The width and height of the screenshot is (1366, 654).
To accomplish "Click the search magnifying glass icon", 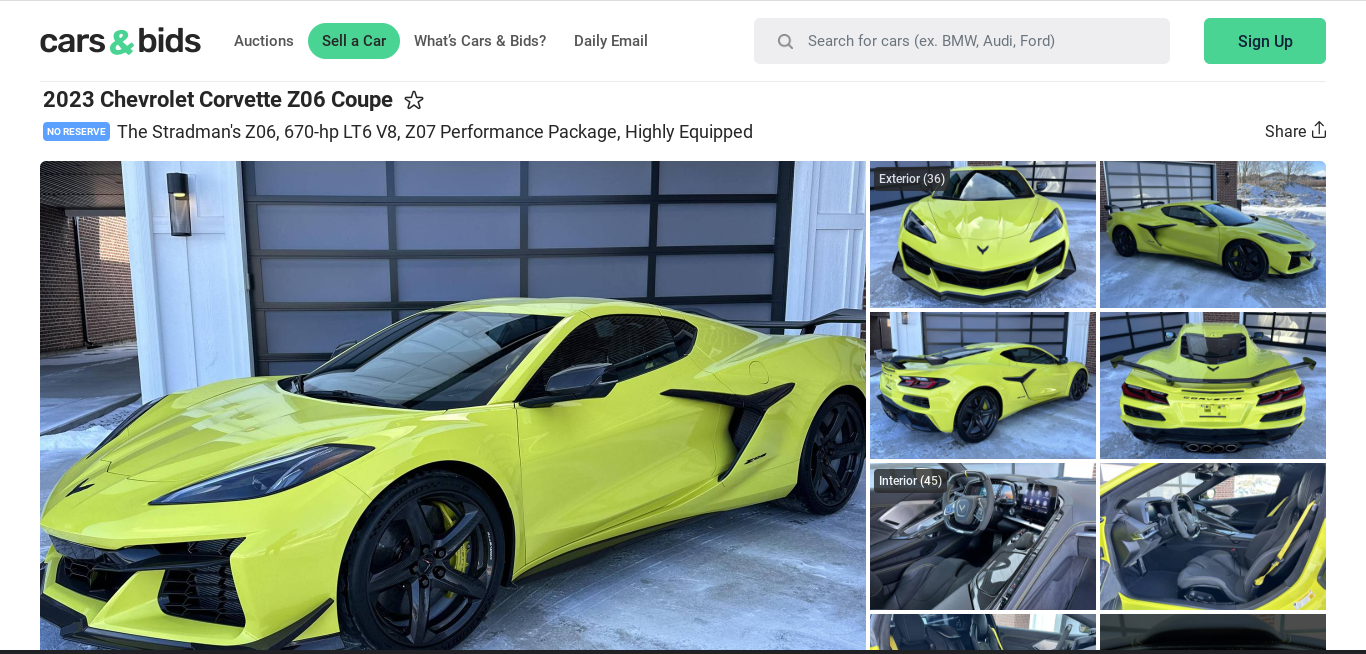I will [x=785, y=41].
